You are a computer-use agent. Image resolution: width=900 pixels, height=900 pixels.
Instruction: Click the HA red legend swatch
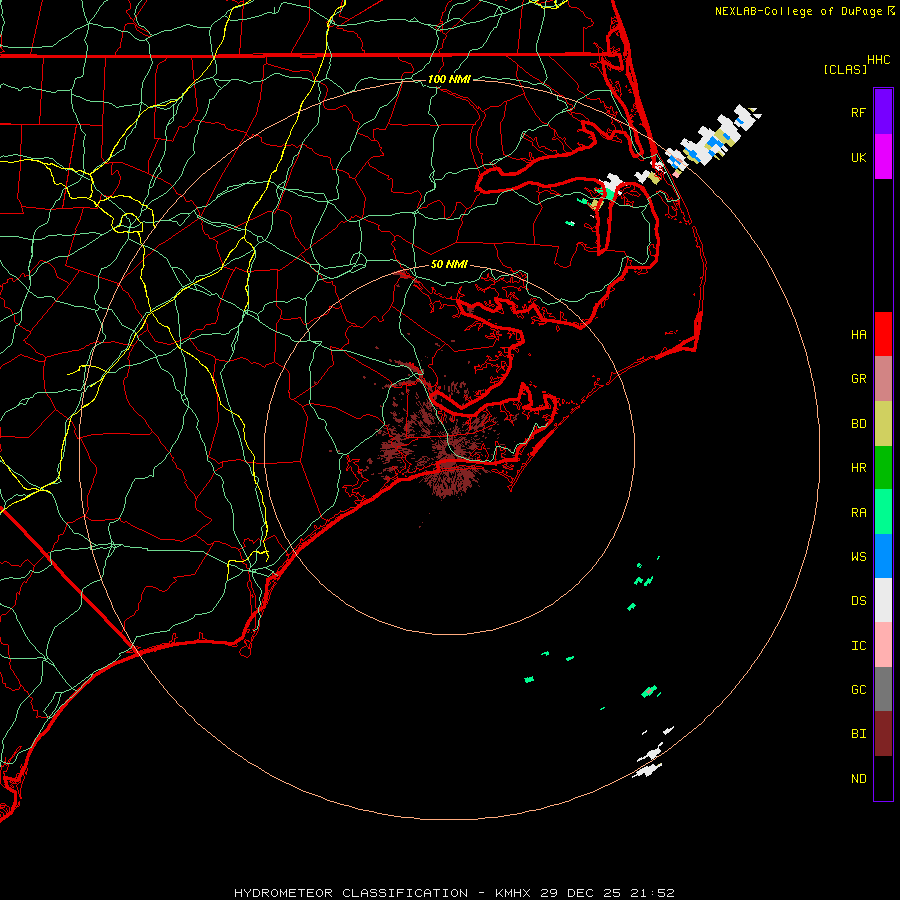pos(883,334)
